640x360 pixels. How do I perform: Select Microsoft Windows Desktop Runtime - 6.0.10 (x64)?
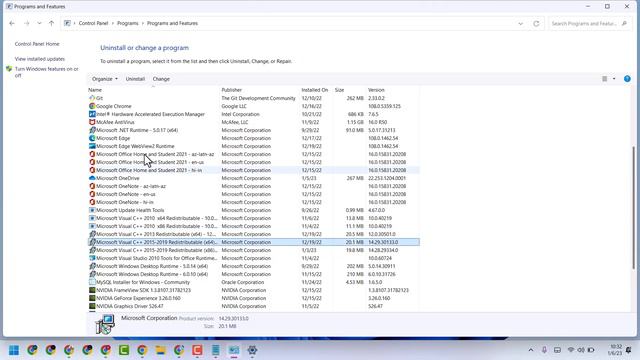click(x=253, y=274)
